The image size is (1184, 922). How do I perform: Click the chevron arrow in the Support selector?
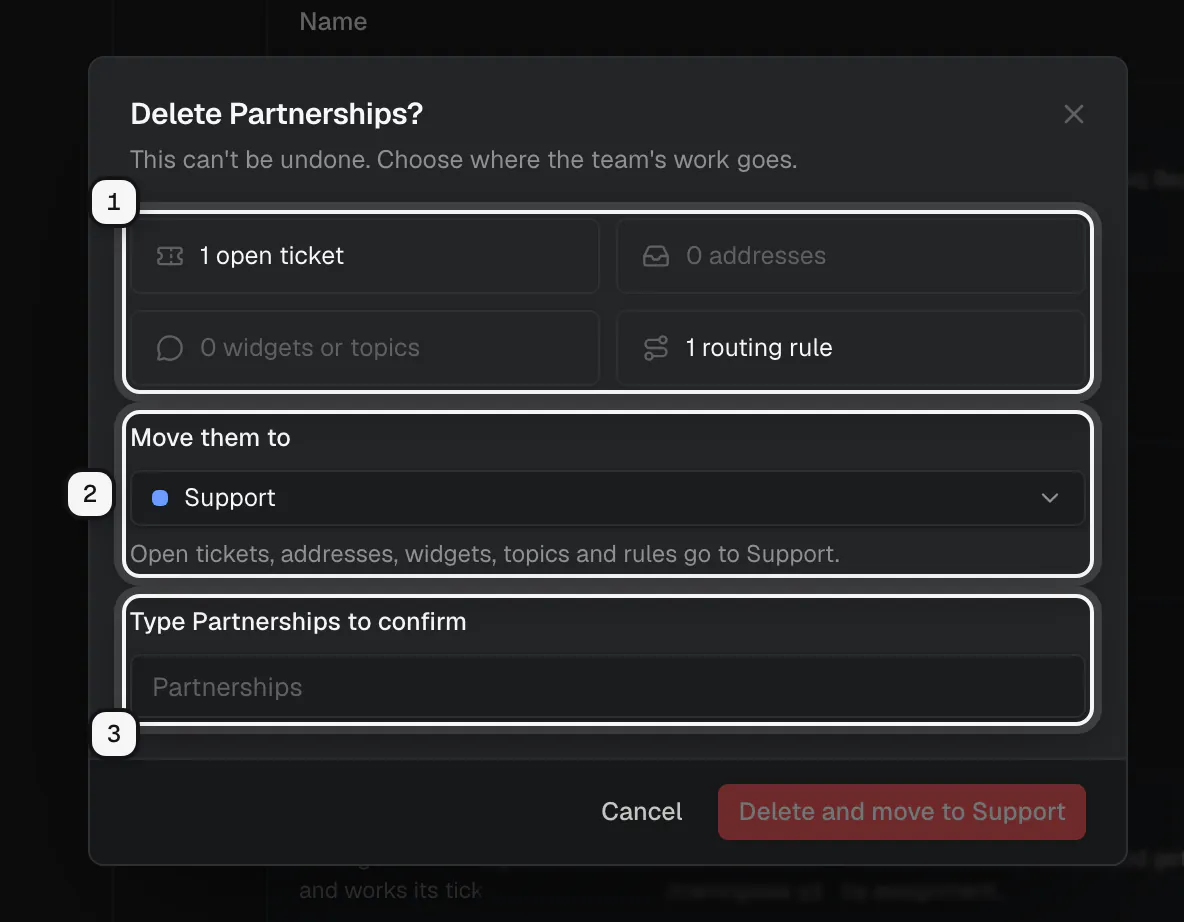[x=1050, y=498]
